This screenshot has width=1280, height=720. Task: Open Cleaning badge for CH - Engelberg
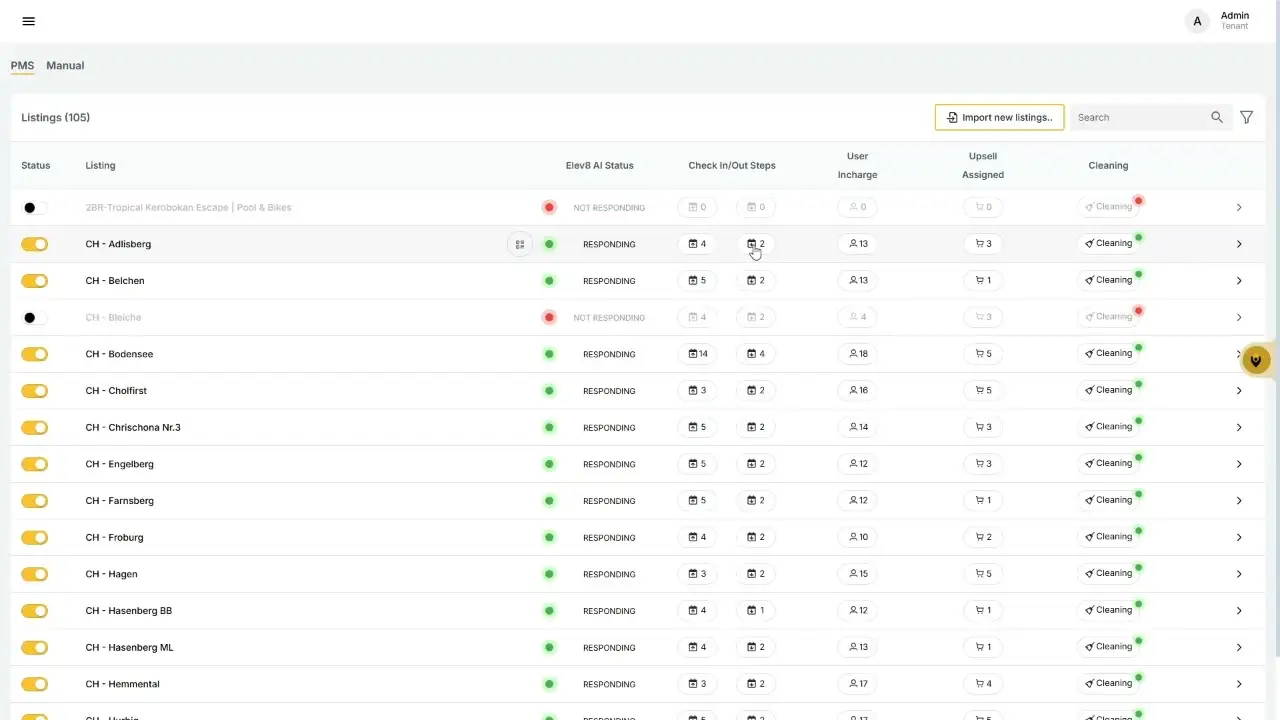tap(1108, 463)
